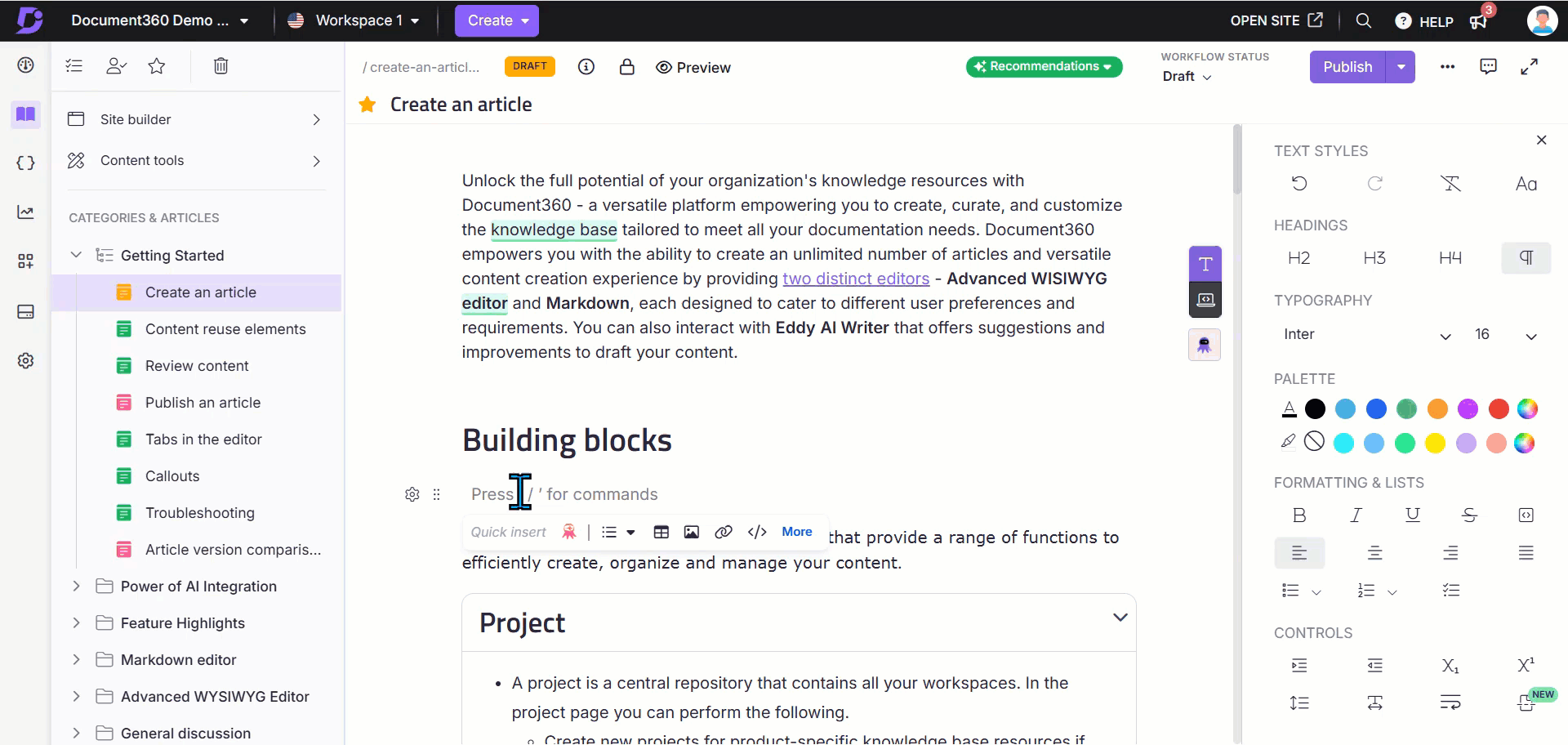Apply H2 heading style
The image size is (1568, 745).
click(x=1298, y=258)
